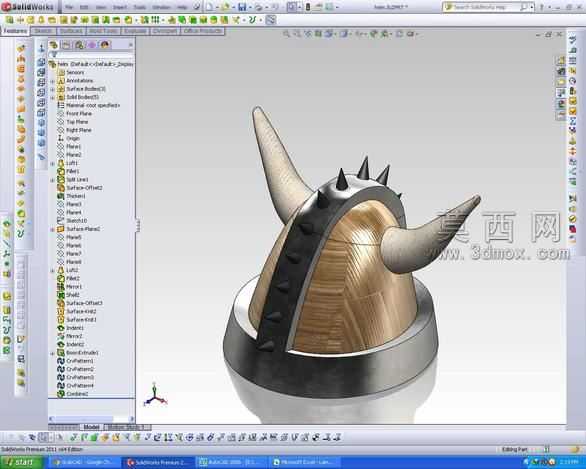Open the ConfigurationManager tab icon
Screen dimensions: 586x469
point(79,45)
